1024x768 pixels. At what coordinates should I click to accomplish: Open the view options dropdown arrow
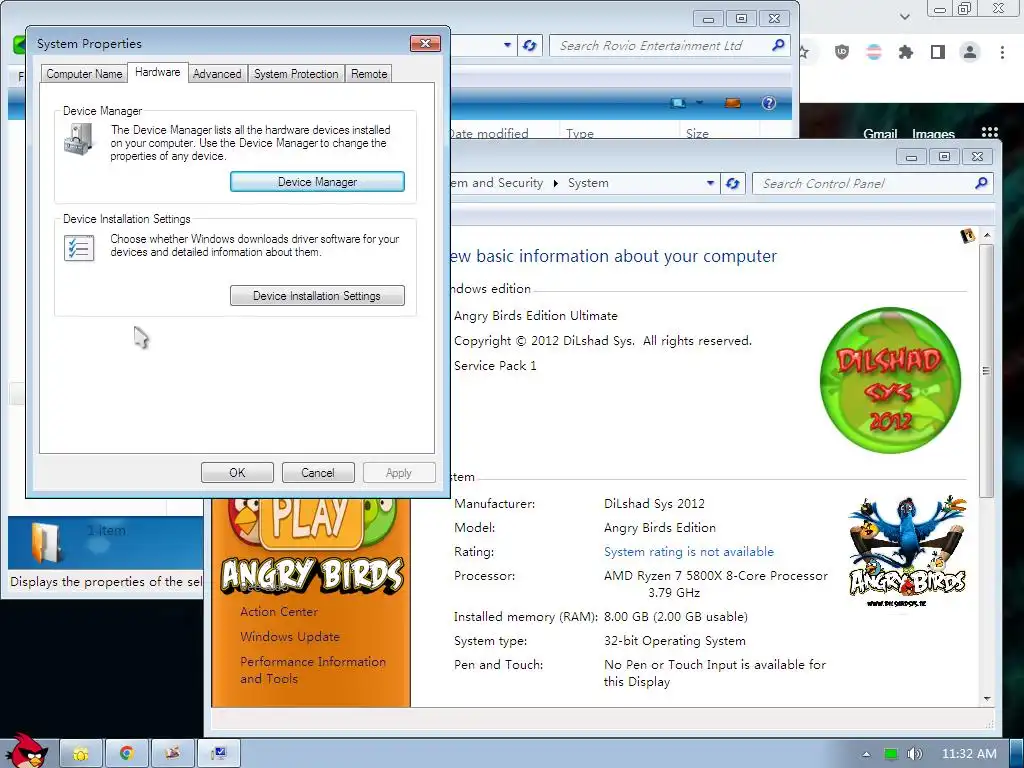699,103
